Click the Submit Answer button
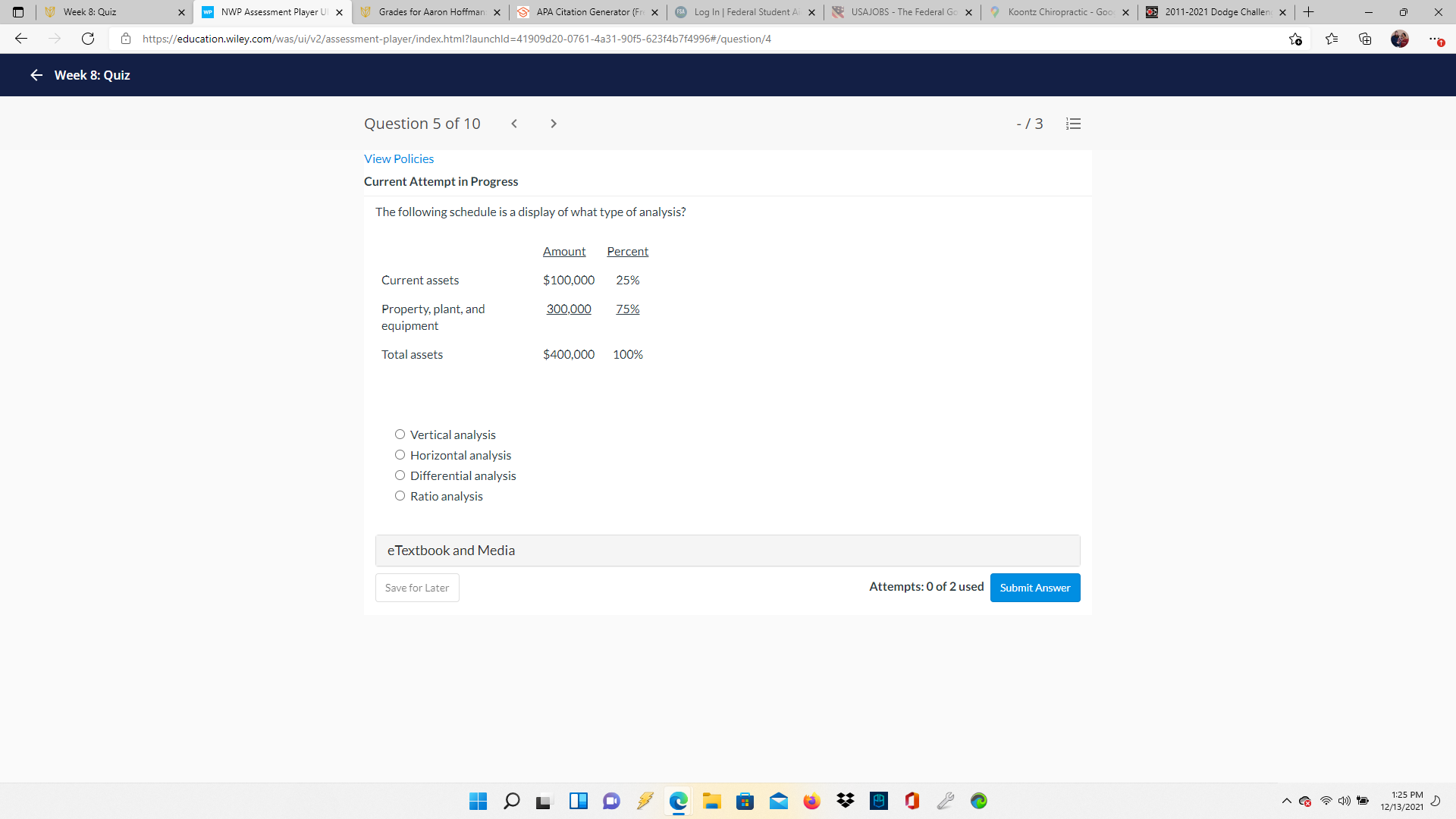The image size is (1456, 819). [1034, 587]
